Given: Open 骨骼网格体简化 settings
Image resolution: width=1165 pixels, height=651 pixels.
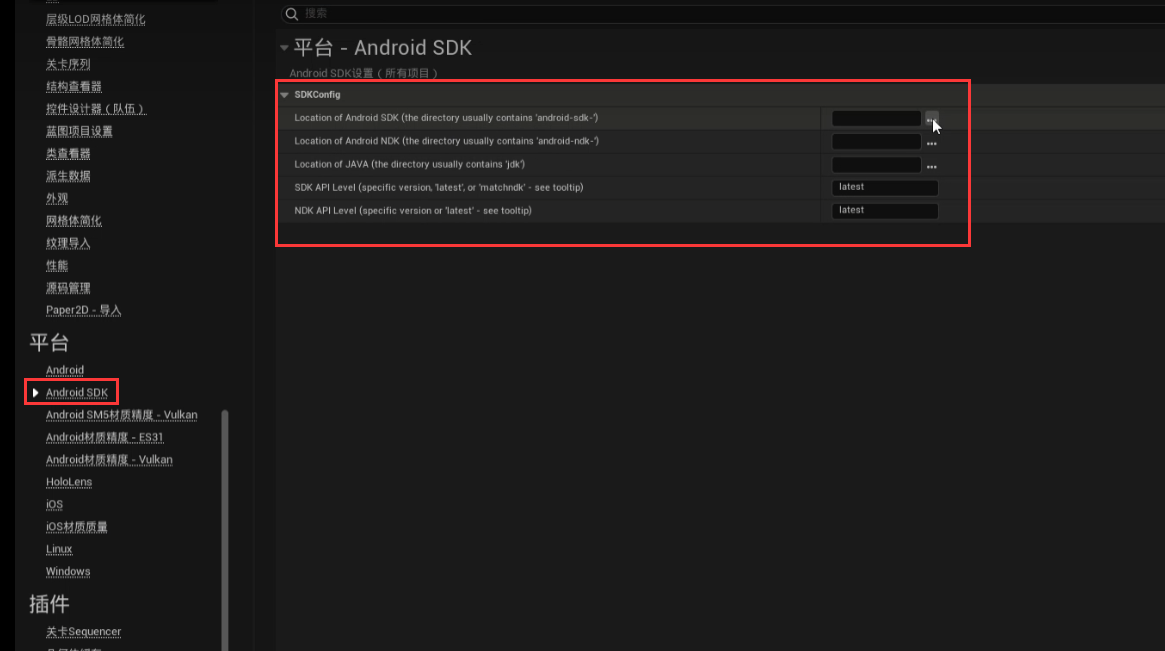Looking at the screenshot, I should pyautogui.click(x=85, y=42).
